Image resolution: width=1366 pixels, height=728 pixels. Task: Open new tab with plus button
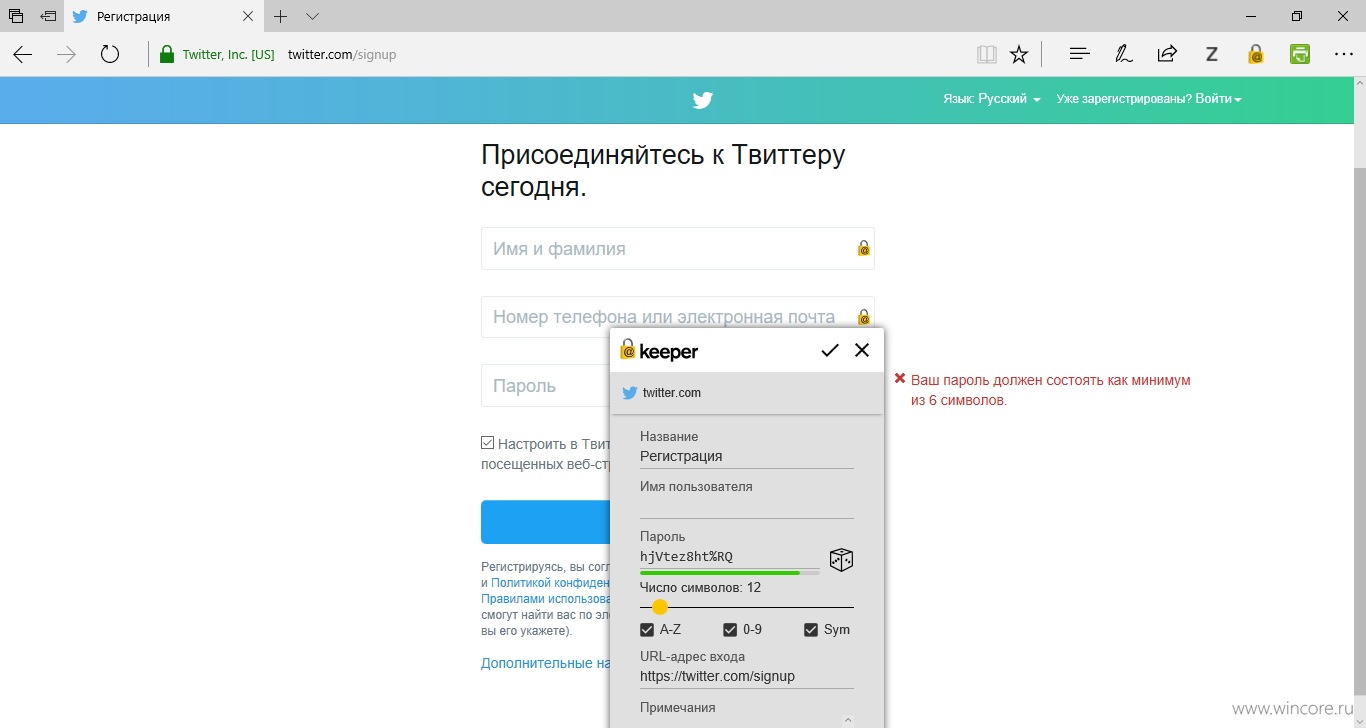tap(281, 16)
